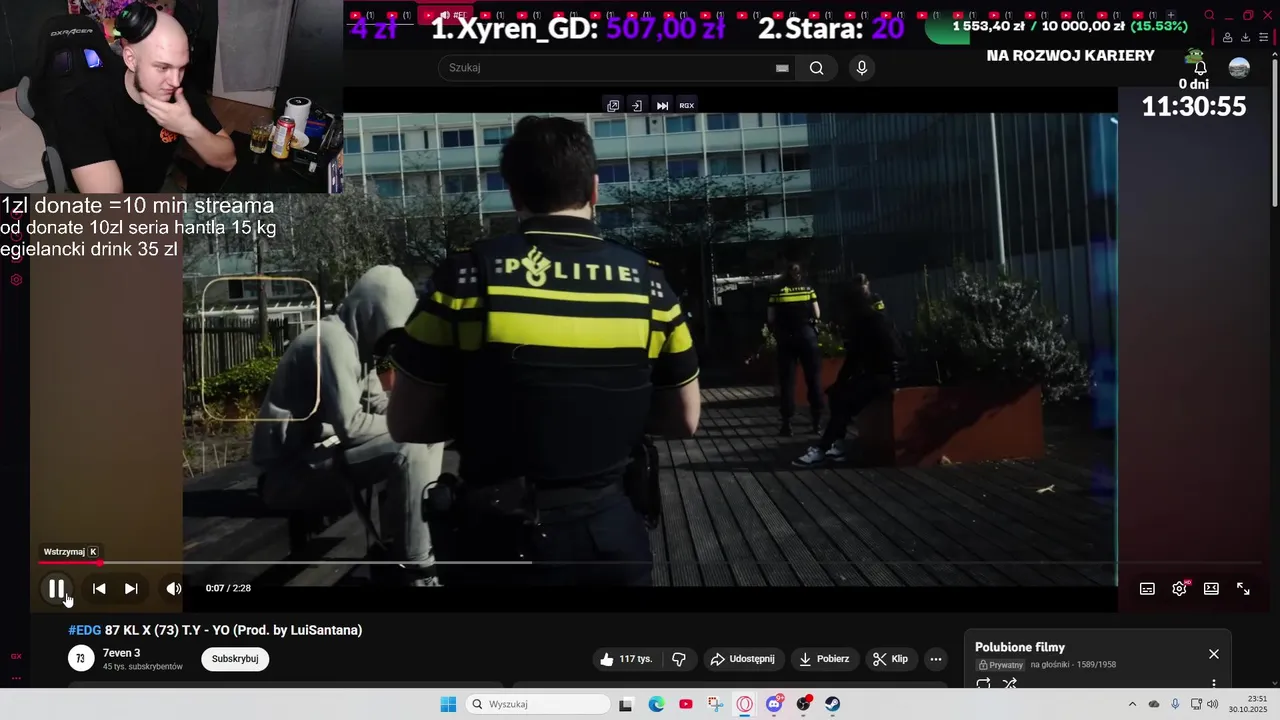1280x720 pixels.
Task: Open the playlist panel options menu
Action: click(x=1214, y=684)
